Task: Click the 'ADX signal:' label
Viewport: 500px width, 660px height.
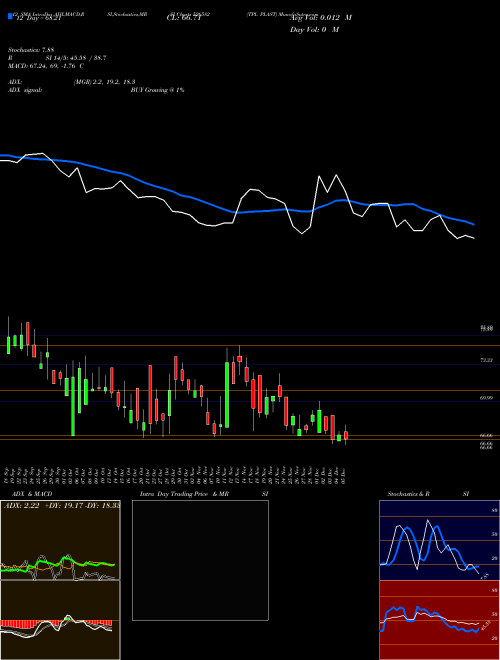Action: 25,90
